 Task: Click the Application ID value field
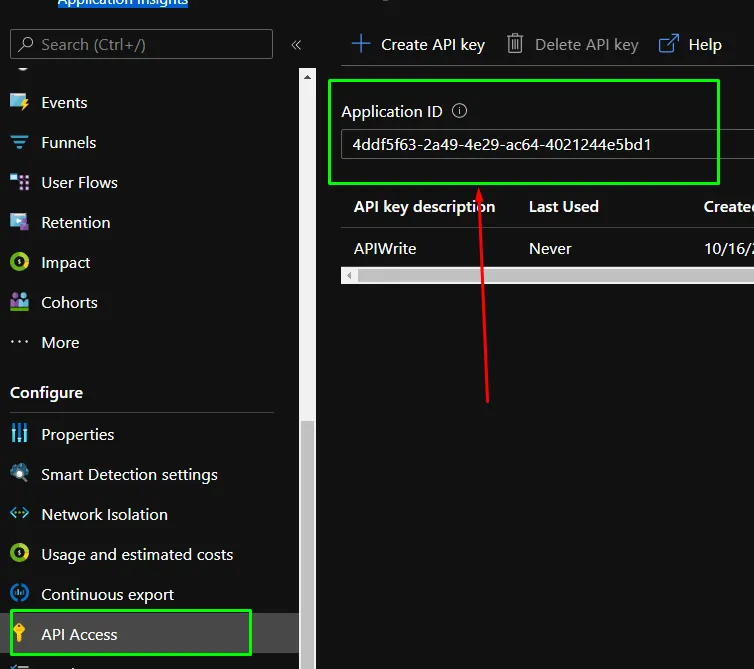coord(547,144)
